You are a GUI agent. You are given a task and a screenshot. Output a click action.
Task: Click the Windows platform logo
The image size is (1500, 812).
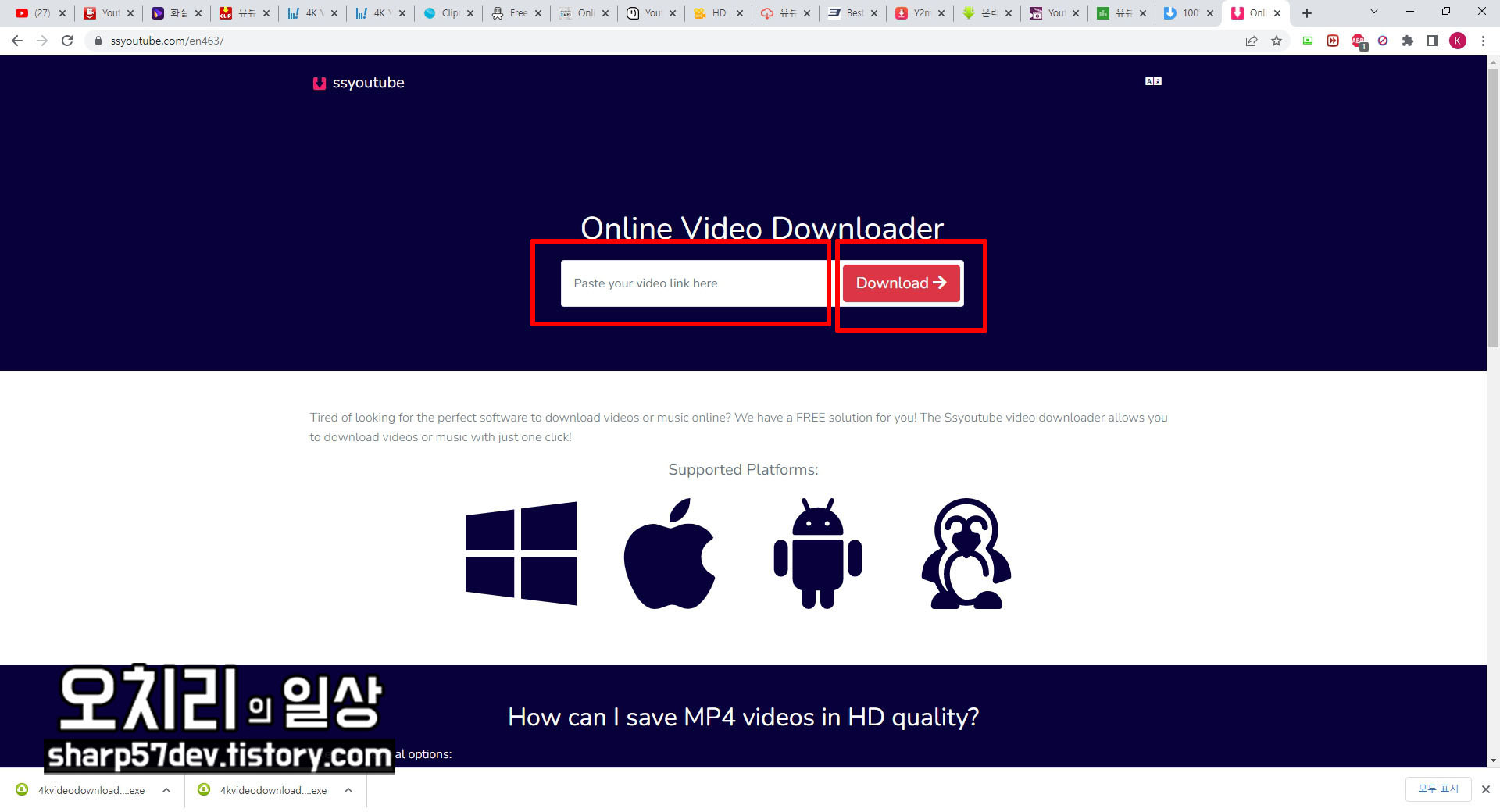[x=521, y=554]
